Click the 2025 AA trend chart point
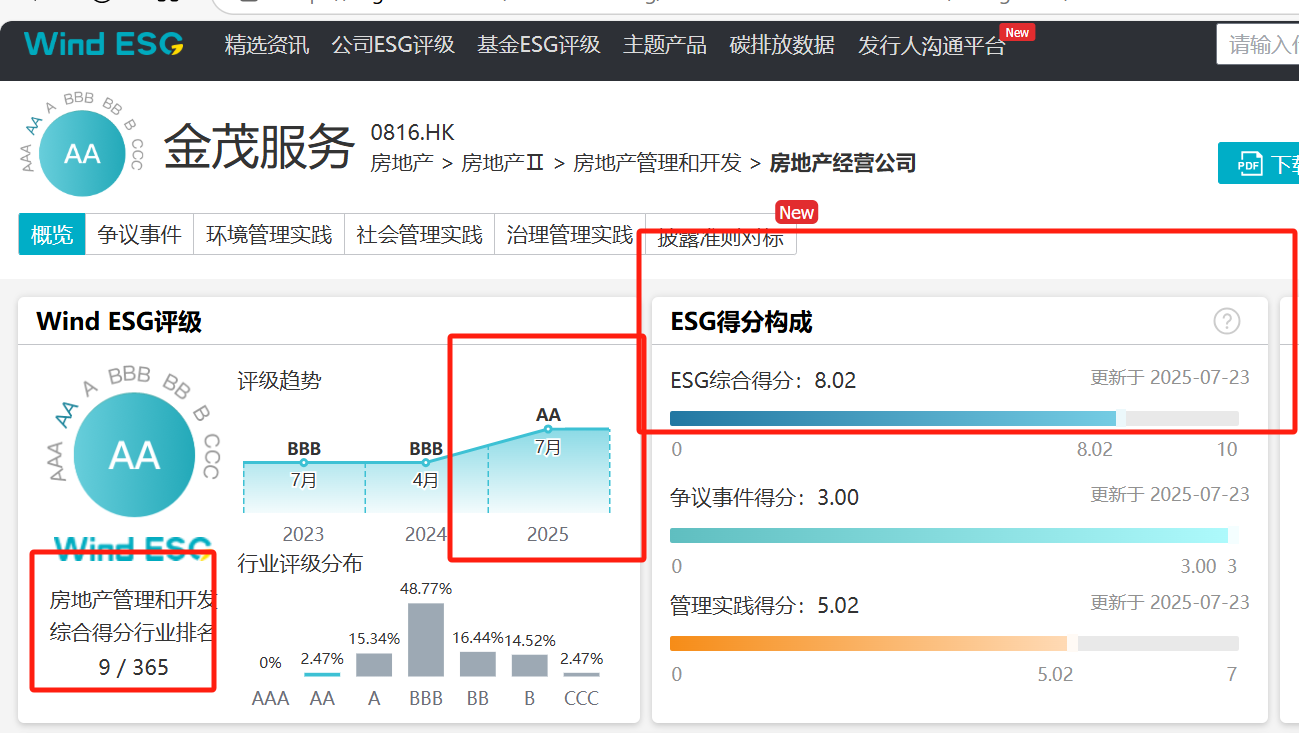Viewport: 1299px width, 733px height. [548, 429]
